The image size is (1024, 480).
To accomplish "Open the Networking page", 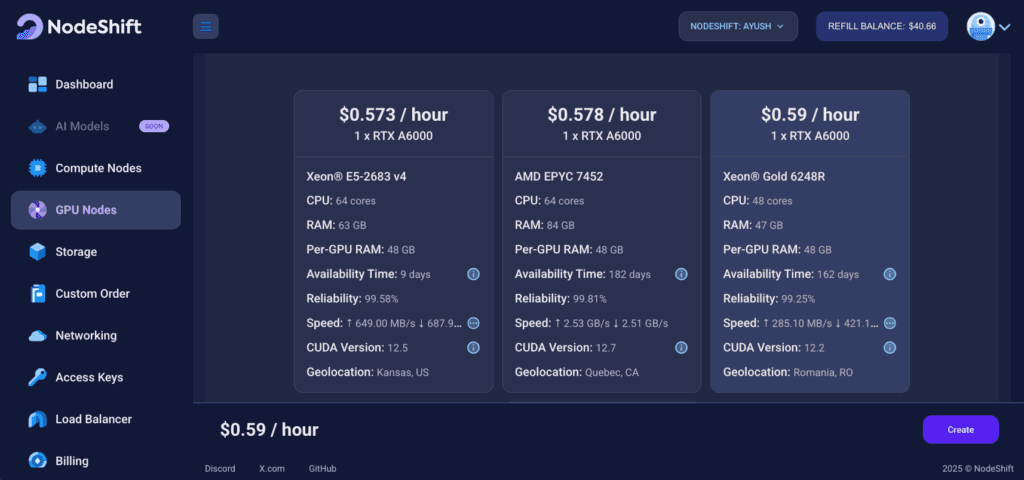I will 96,335.
